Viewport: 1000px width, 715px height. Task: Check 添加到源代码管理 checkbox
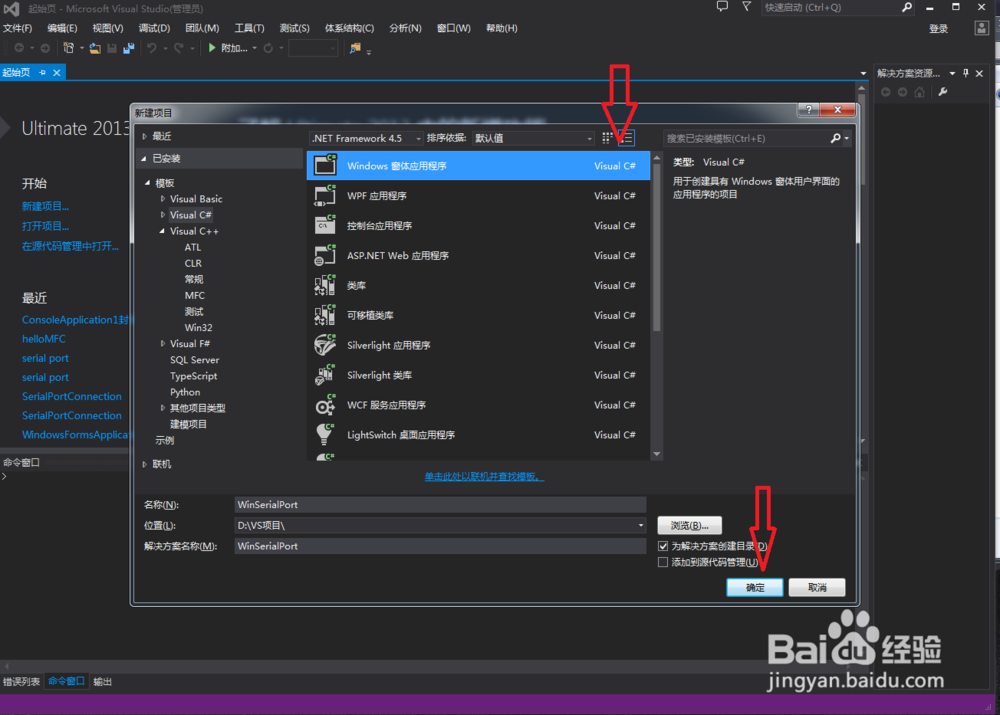[663, 562]
